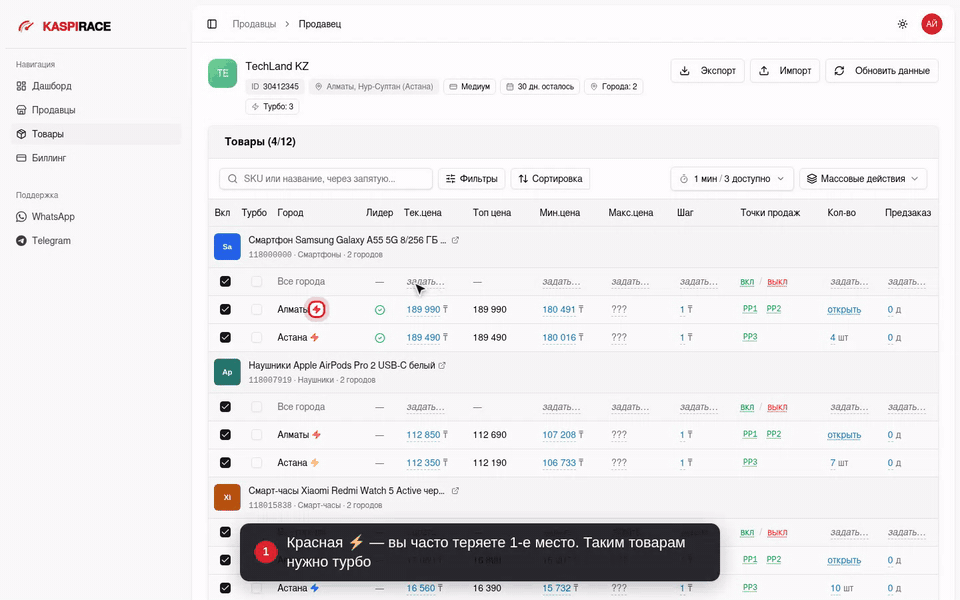Image resolution: width=960 pixels, height=600 pixels.
Task: Click the Экспорт button
Action: (x=707, y=70)
